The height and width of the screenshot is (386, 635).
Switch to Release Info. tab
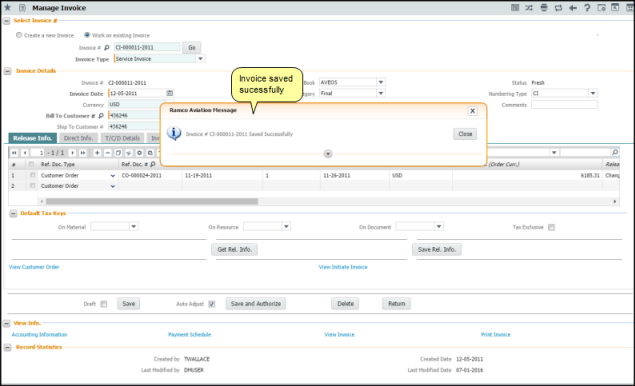coord(32,138)
